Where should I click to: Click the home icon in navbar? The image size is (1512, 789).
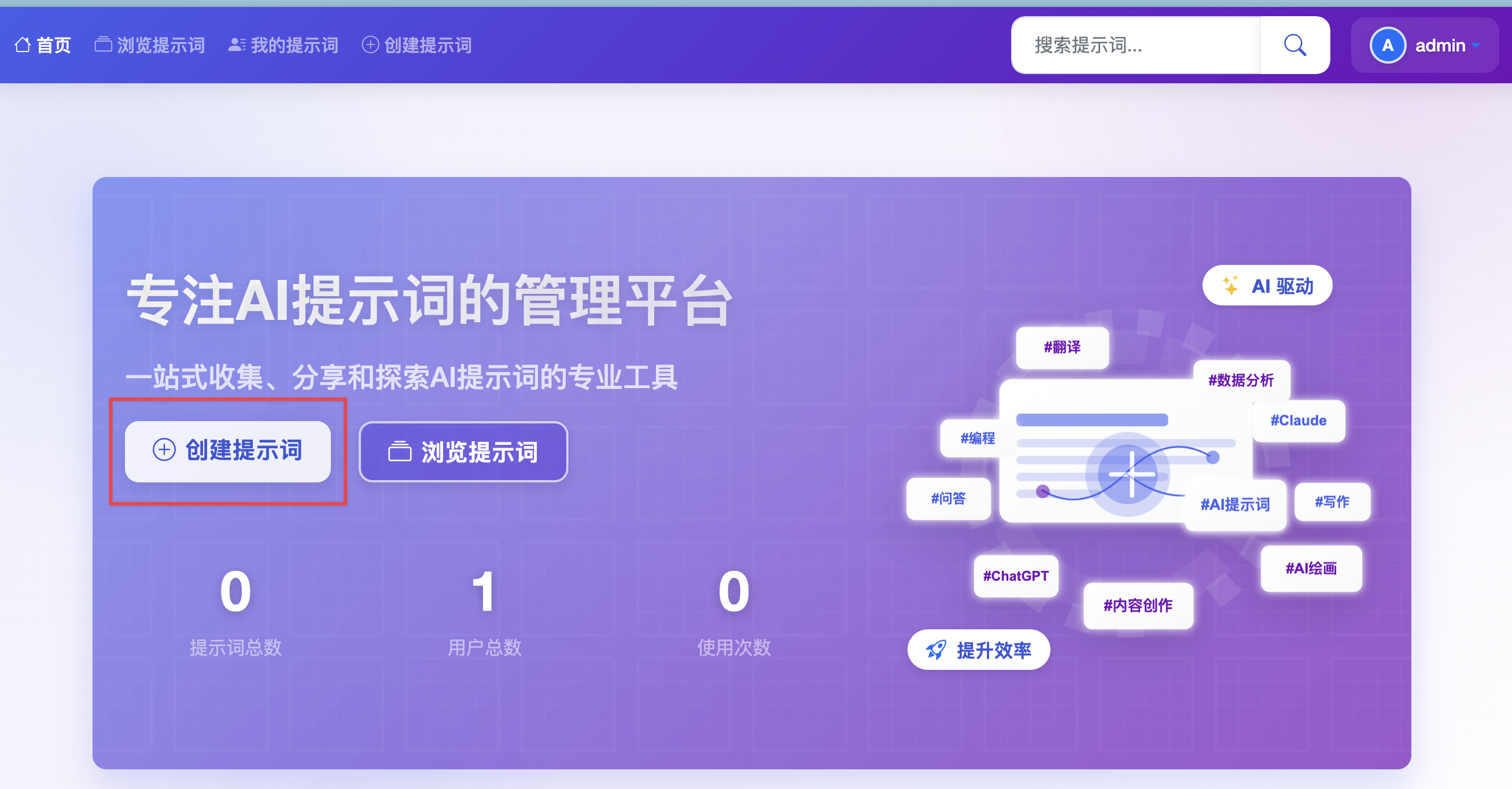tap(23, 45)
